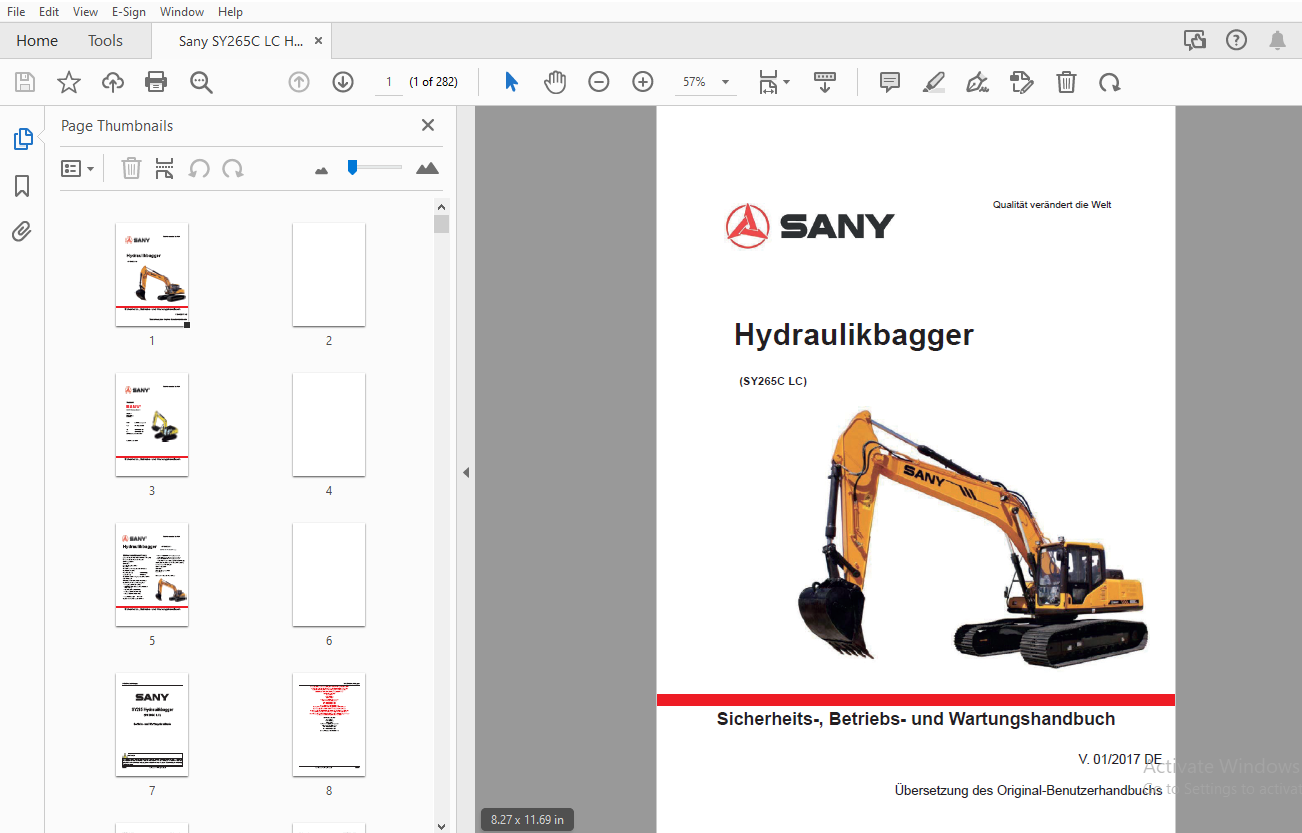The image size is (1302, 833).
Task: Expand the page fit options dropdown arrow
Action: coord(787,82)
